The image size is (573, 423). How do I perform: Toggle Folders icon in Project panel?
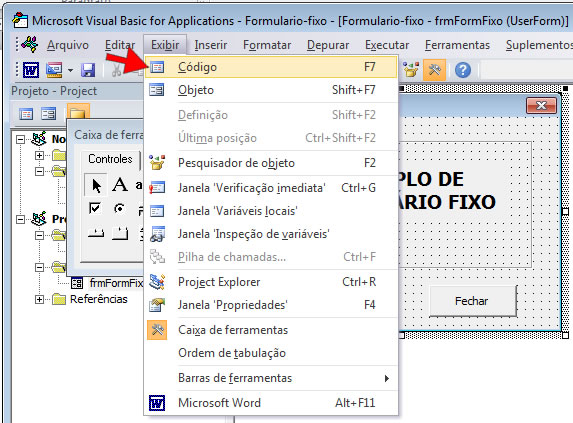click(78, 112)
